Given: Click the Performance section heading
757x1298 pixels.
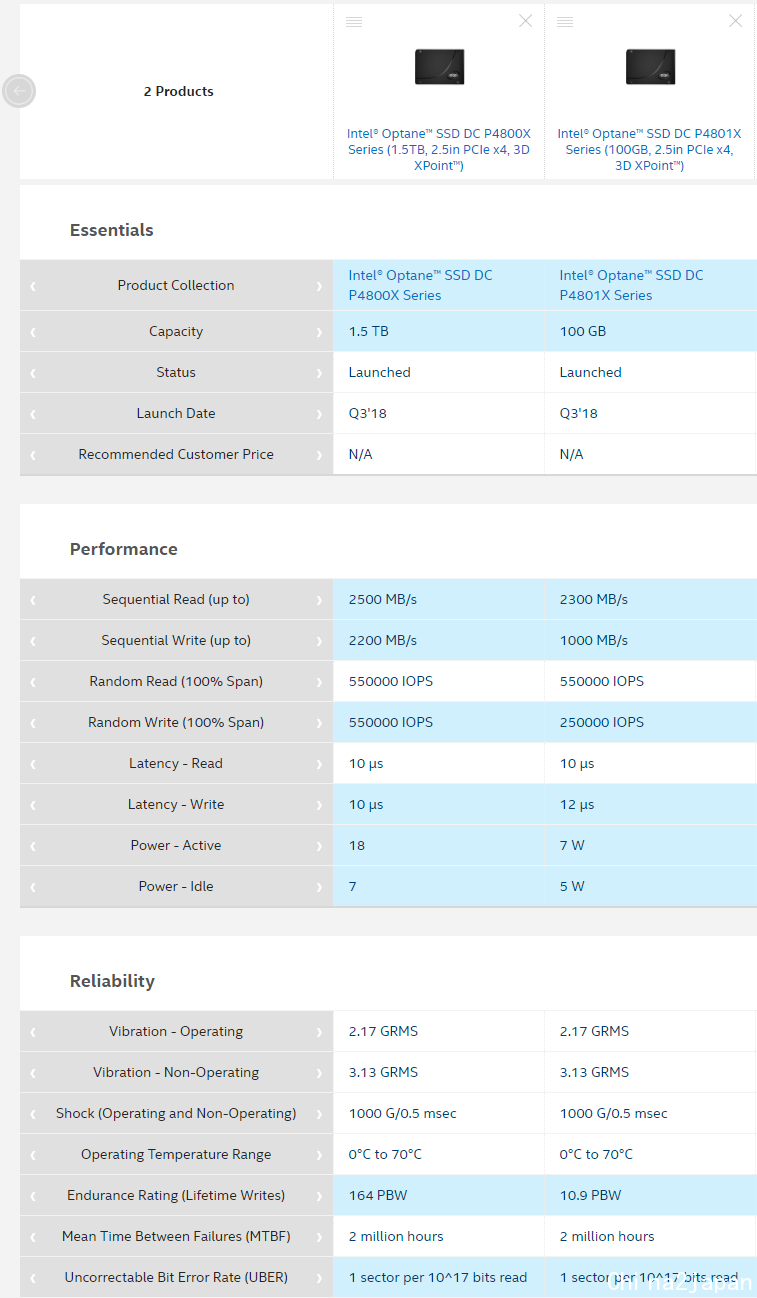Looking at the screenshot, I should coord(124,549).
